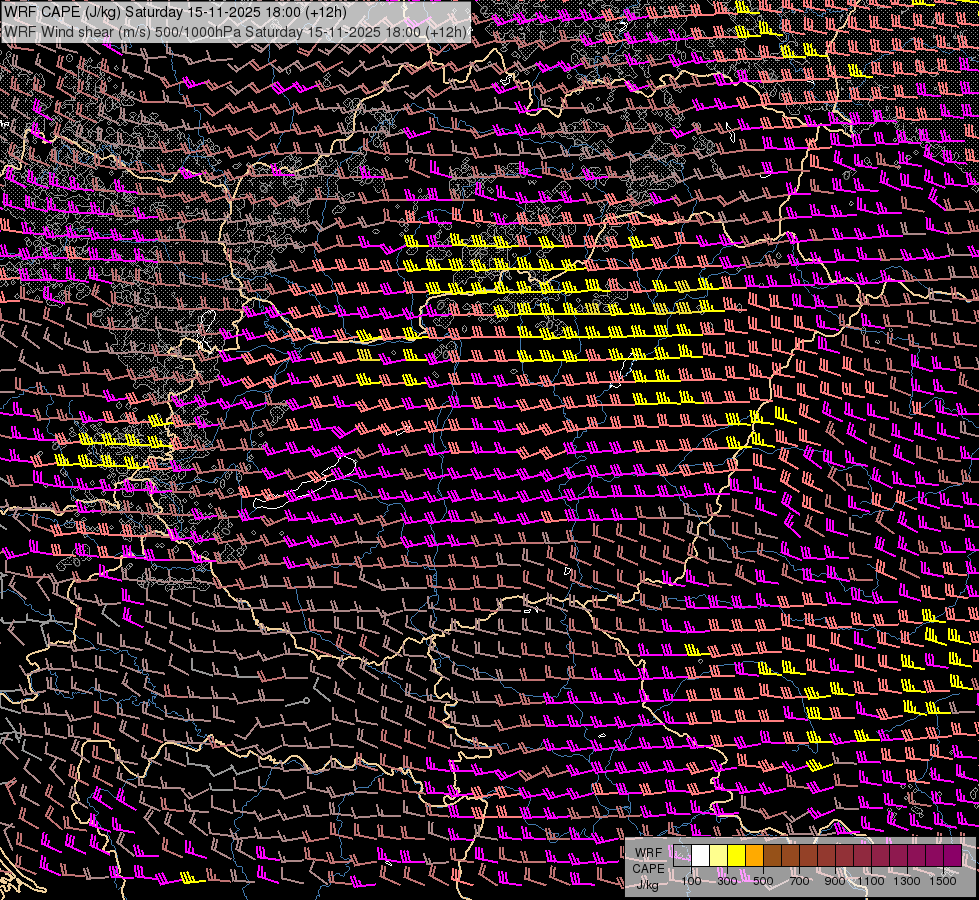Image resolution: width=979 pixels, height=900 pixels.
Task: Choose the orange CAPE legend swatch
Action: click(x=754, y=856)
